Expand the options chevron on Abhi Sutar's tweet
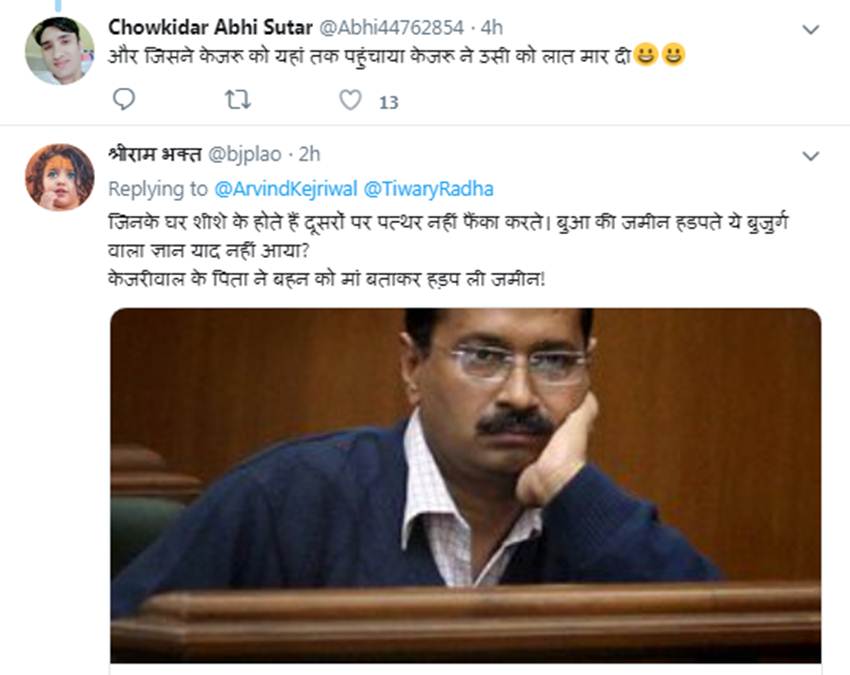850x675 pixels. coord(811,30)
